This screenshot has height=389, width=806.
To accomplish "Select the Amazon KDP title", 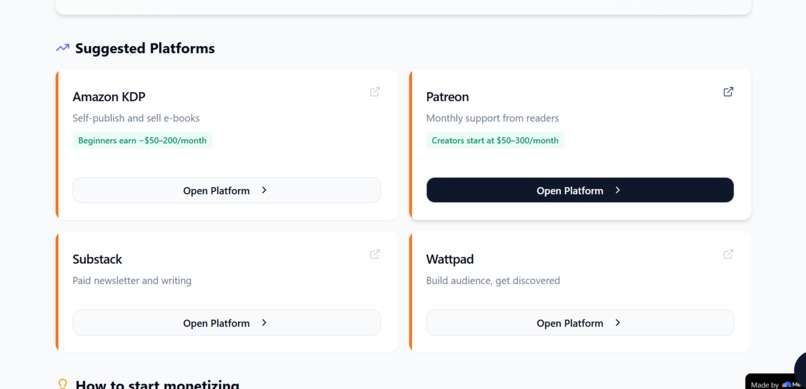I will (x=109, y=97).
